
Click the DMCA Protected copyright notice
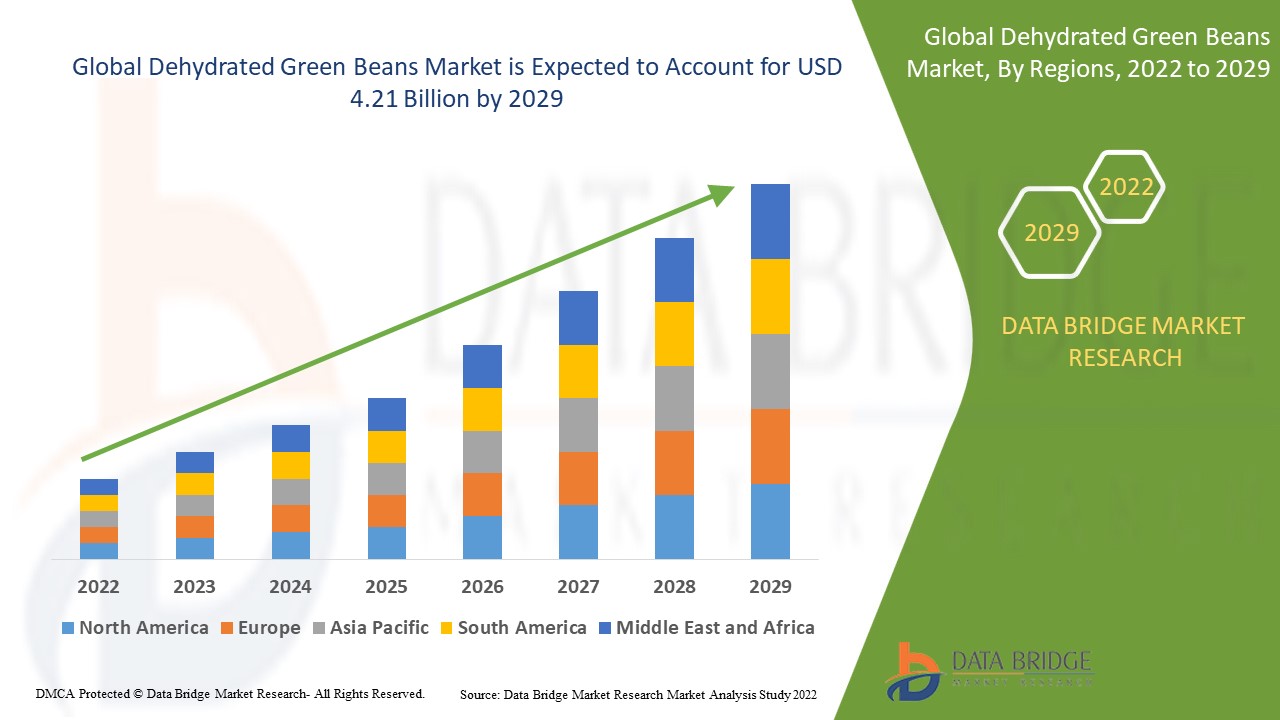coord(230,693)
